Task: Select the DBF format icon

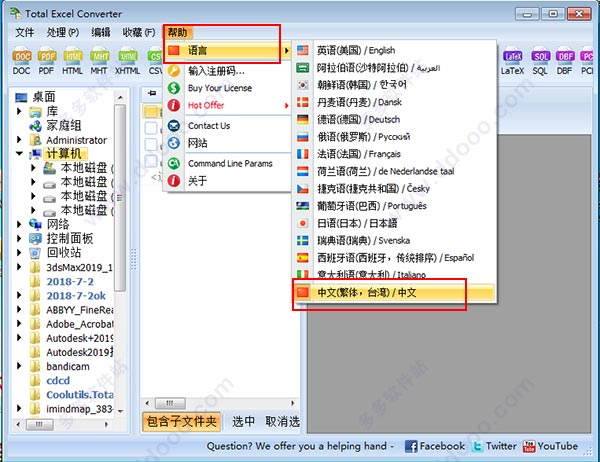Action: (x=565, y=56)
